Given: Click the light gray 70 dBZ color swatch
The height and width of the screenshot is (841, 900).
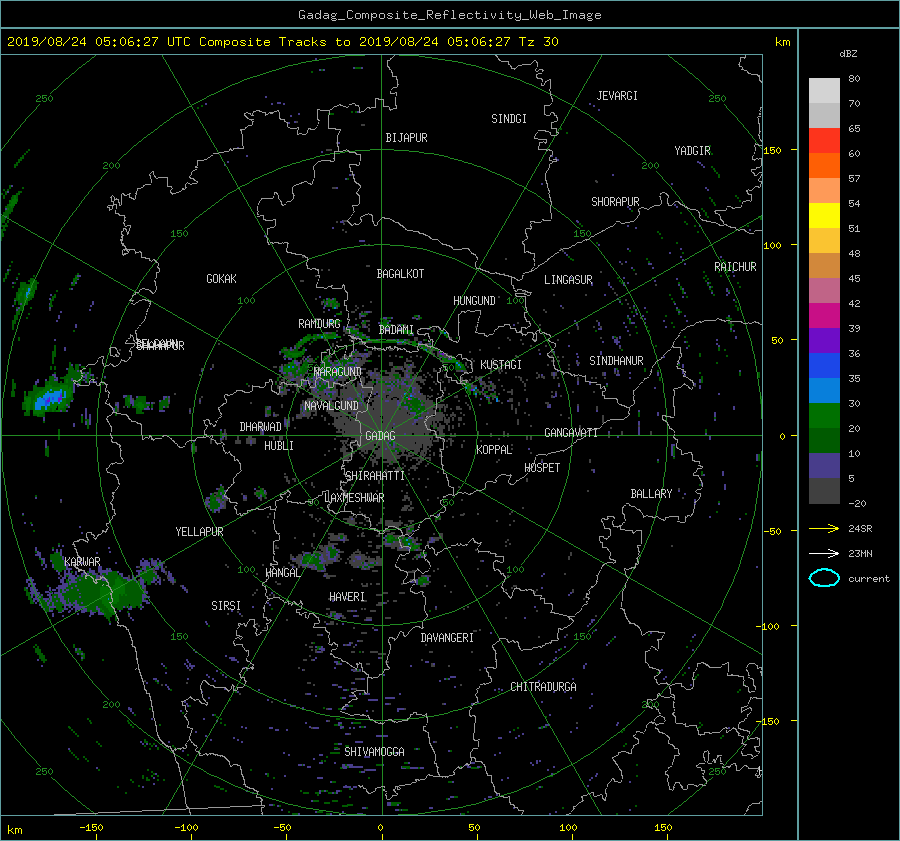Looking at the screenshot, I should pyautogui.click(x=824, y=90).
